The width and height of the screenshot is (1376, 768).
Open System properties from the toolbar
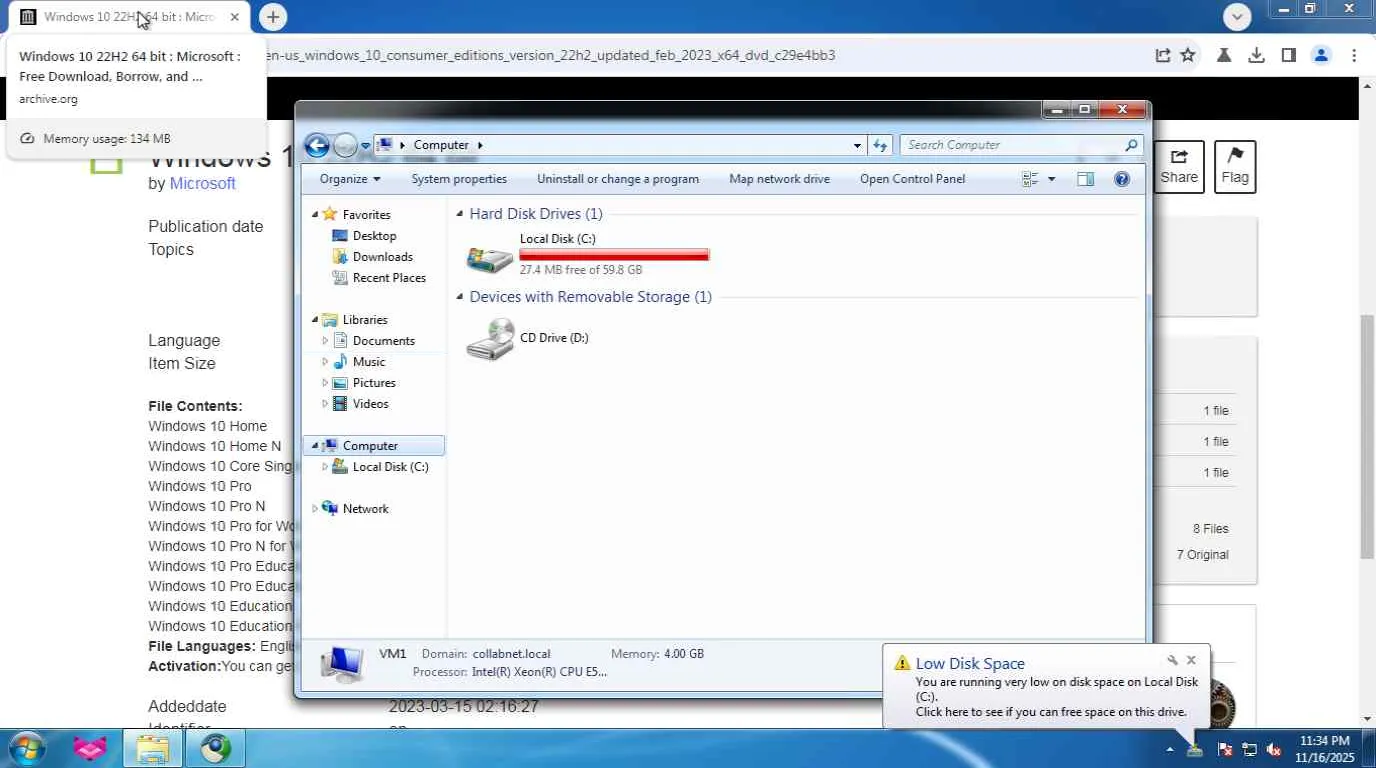(x=459, y=179)
